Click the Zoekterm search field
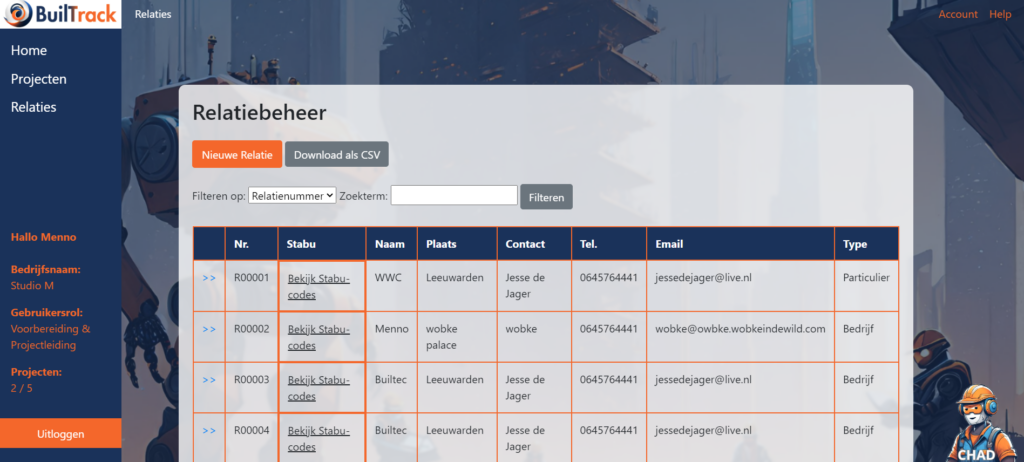1024x462 pixels. (453, 196)
